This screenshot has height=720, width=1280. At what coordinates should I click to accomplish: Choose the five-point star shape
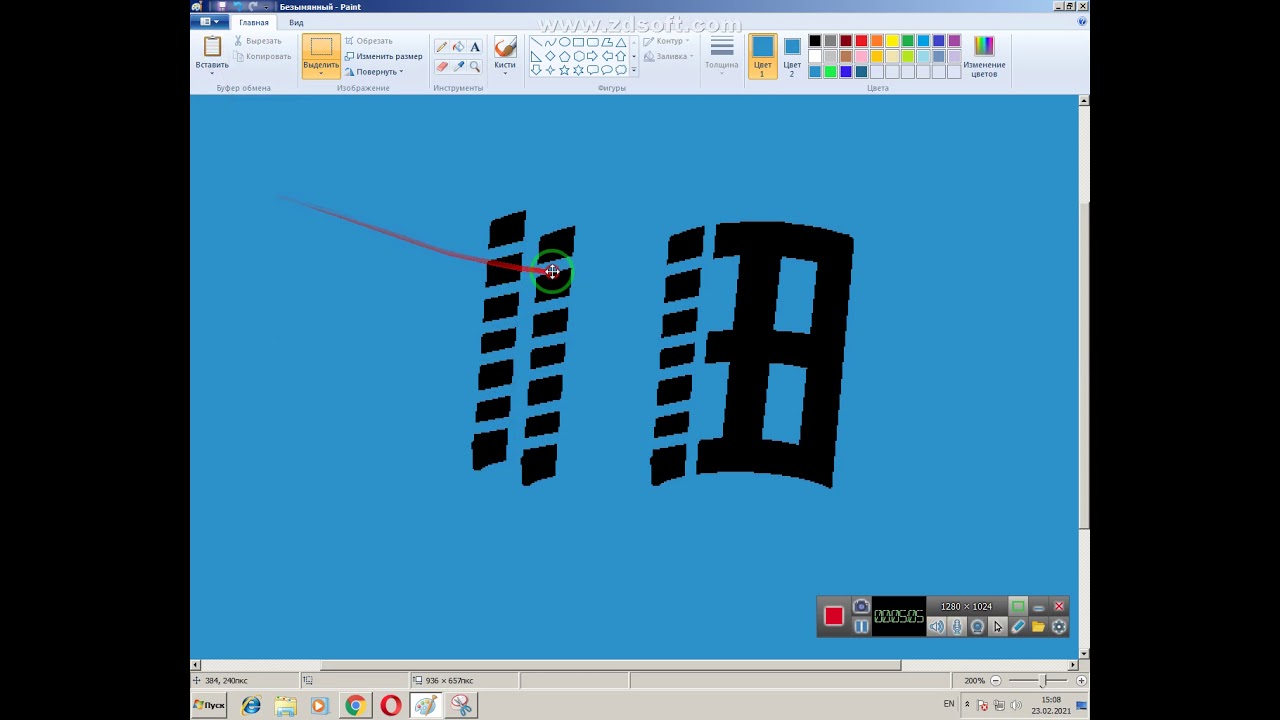(x=564, y=70)
